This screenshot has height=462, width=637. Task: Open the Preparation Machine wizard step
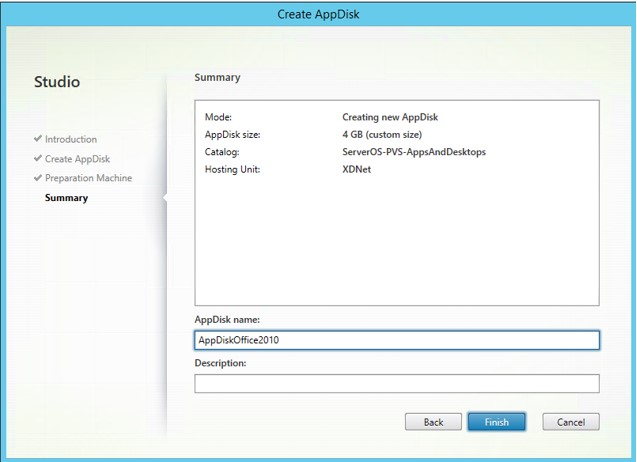(88, 178)
